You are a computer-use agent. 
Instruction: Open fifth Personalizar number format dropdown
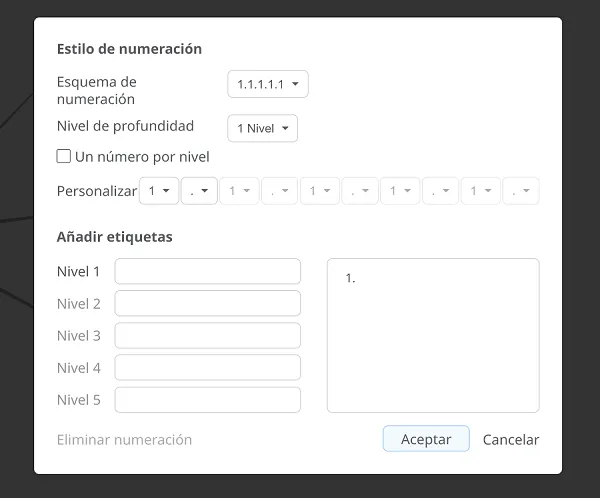coord(481,191)
